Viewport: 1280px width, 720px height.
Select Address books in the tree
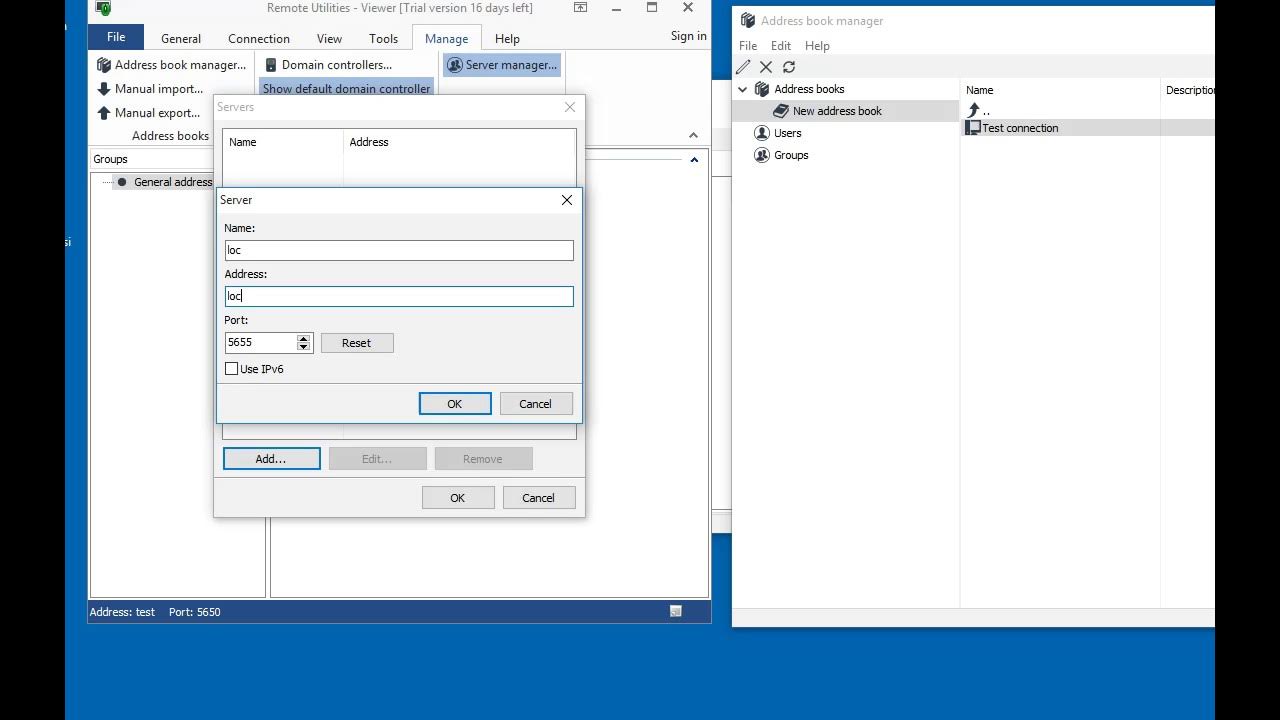(809, 89)
